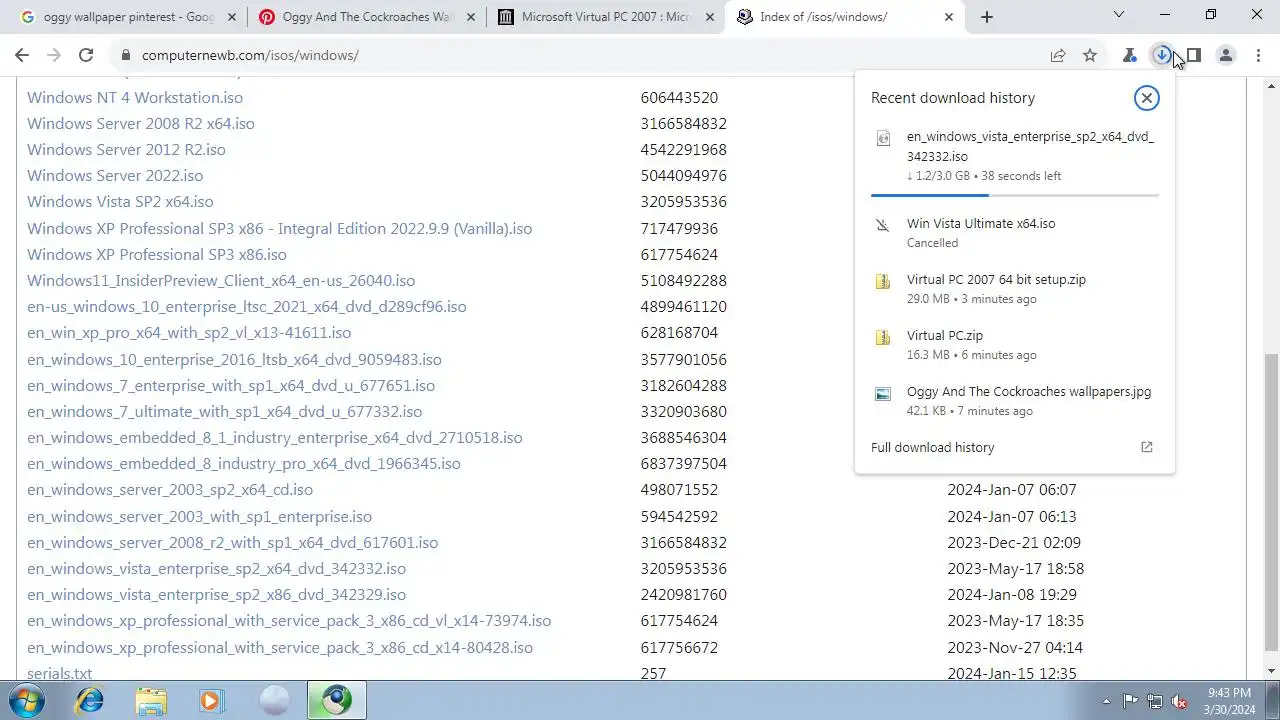Screen dimensions: 1280x720
Task: Switch to Microsoft Virtual PC 2007 tab
Action: pyautogui.click(x=605, y=17)
